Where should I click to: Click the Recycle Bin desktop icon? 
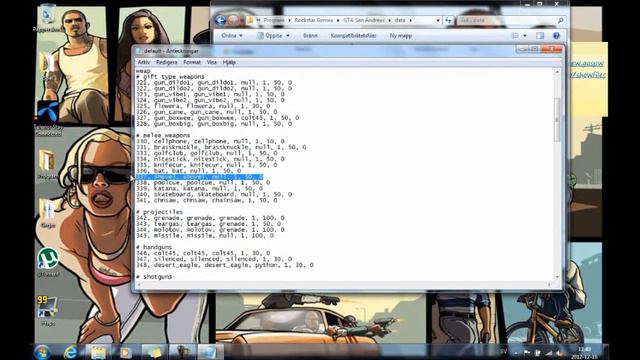click(47, 18)
